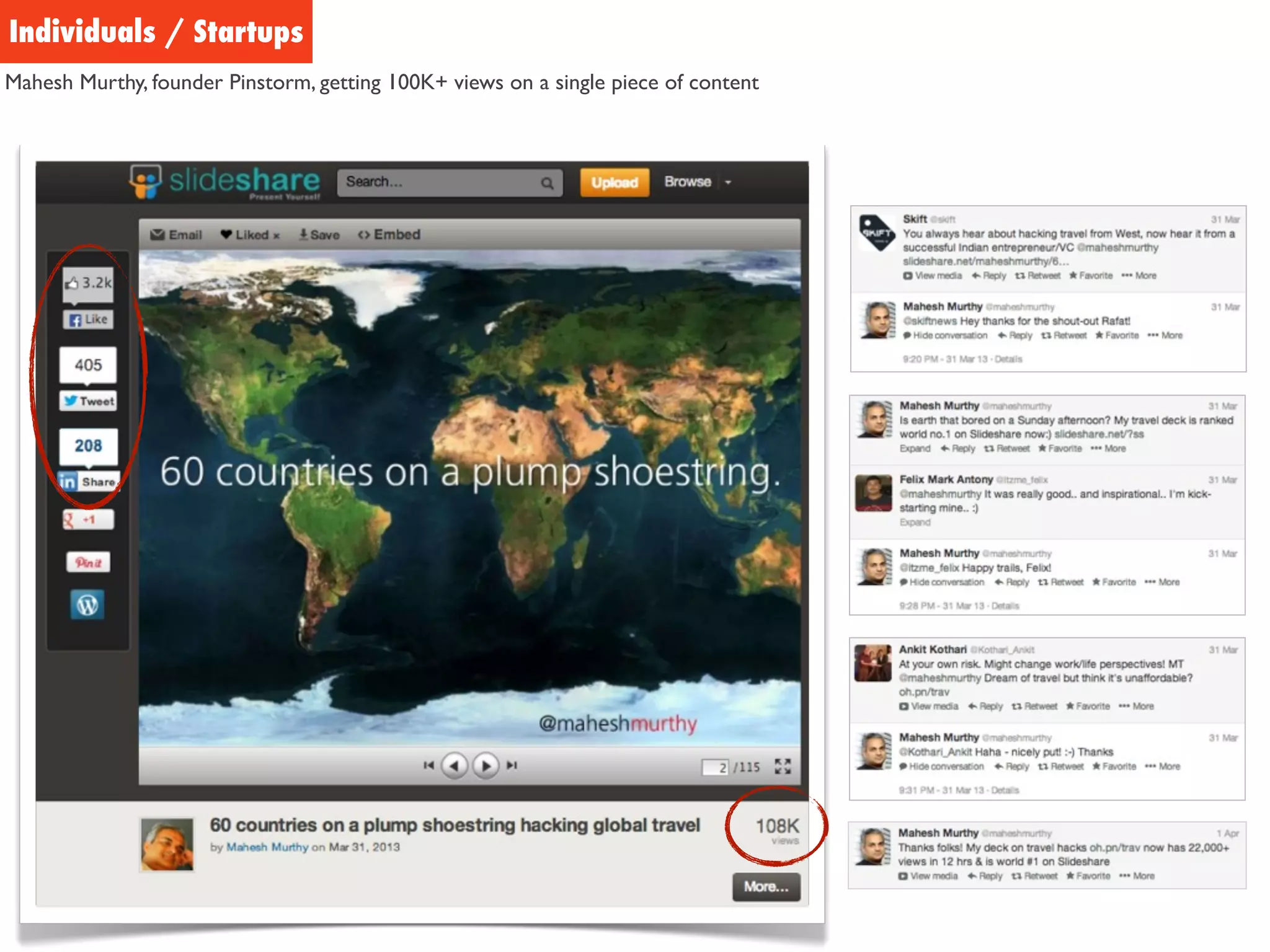Image resolution: width=1270 pixels, height=952 pixels.
Task: Open the Mahesh Murthy author link
Action: pyautogui.click(x=267, y=847)
